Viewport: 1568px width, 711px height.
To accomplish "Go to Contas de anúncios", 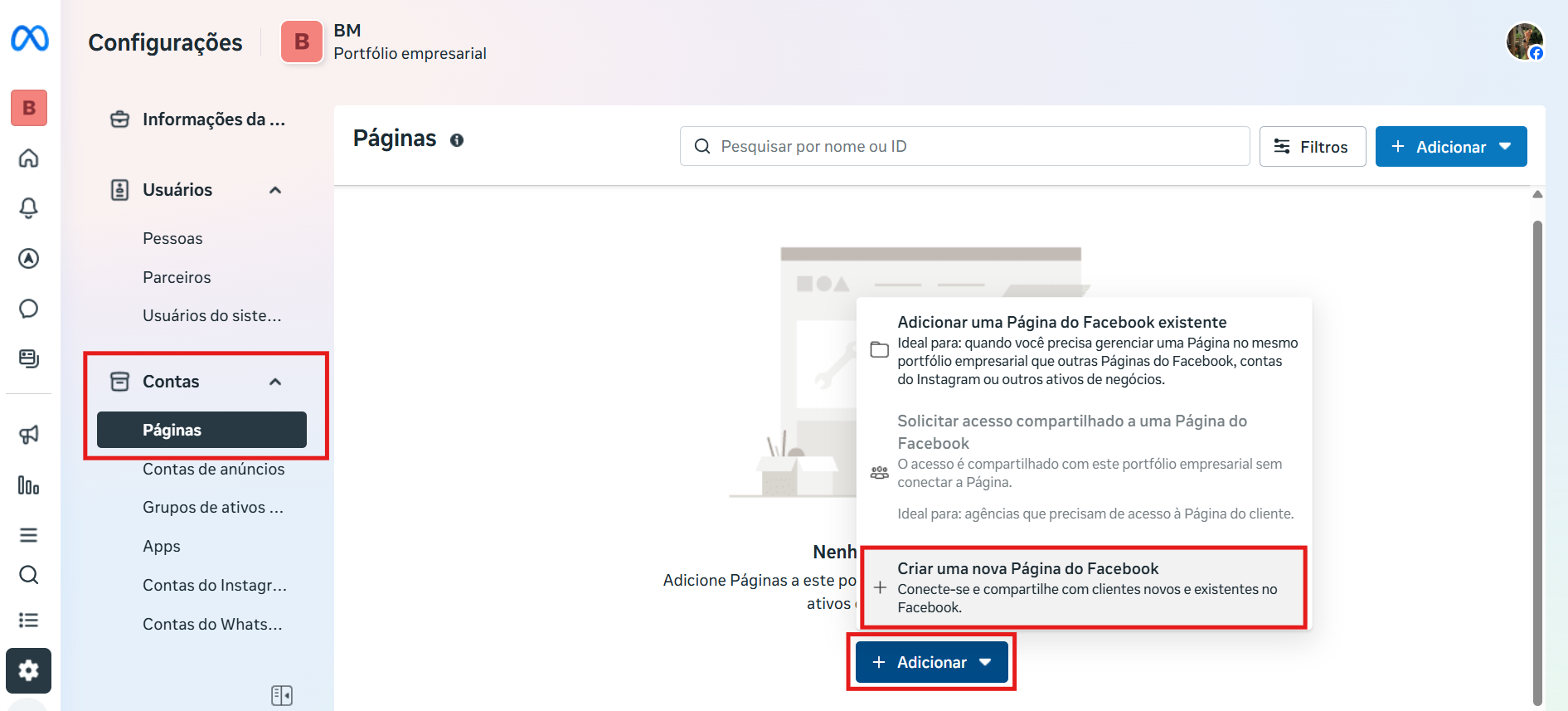I will [x=214, y=469].
